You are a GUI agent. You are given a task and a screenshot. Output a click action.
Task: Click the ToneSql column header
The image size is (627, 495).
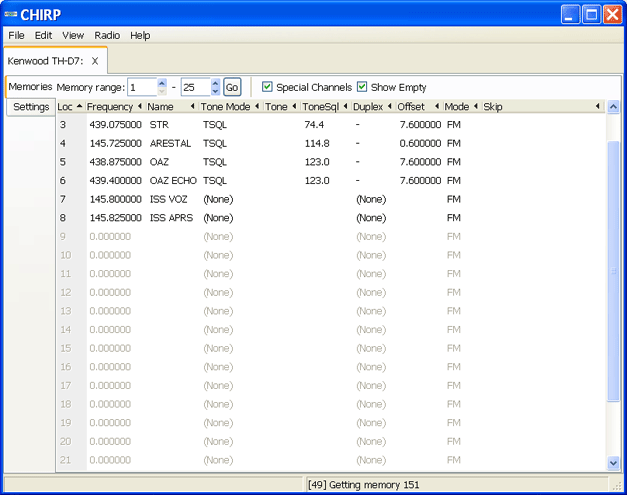point(325,107)
